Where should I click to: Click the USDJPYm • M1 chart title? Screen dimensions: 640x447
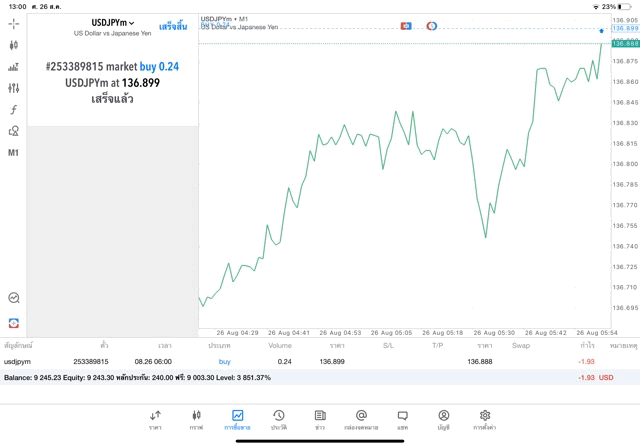[224, 19]
